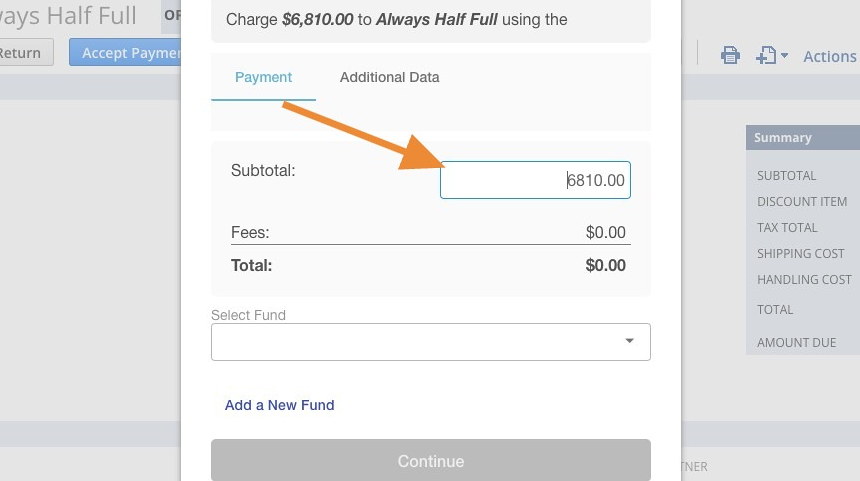Viewport: 860px width, 481px height.
Task: Open the new document plus icon
Action: tap(766, 55)
